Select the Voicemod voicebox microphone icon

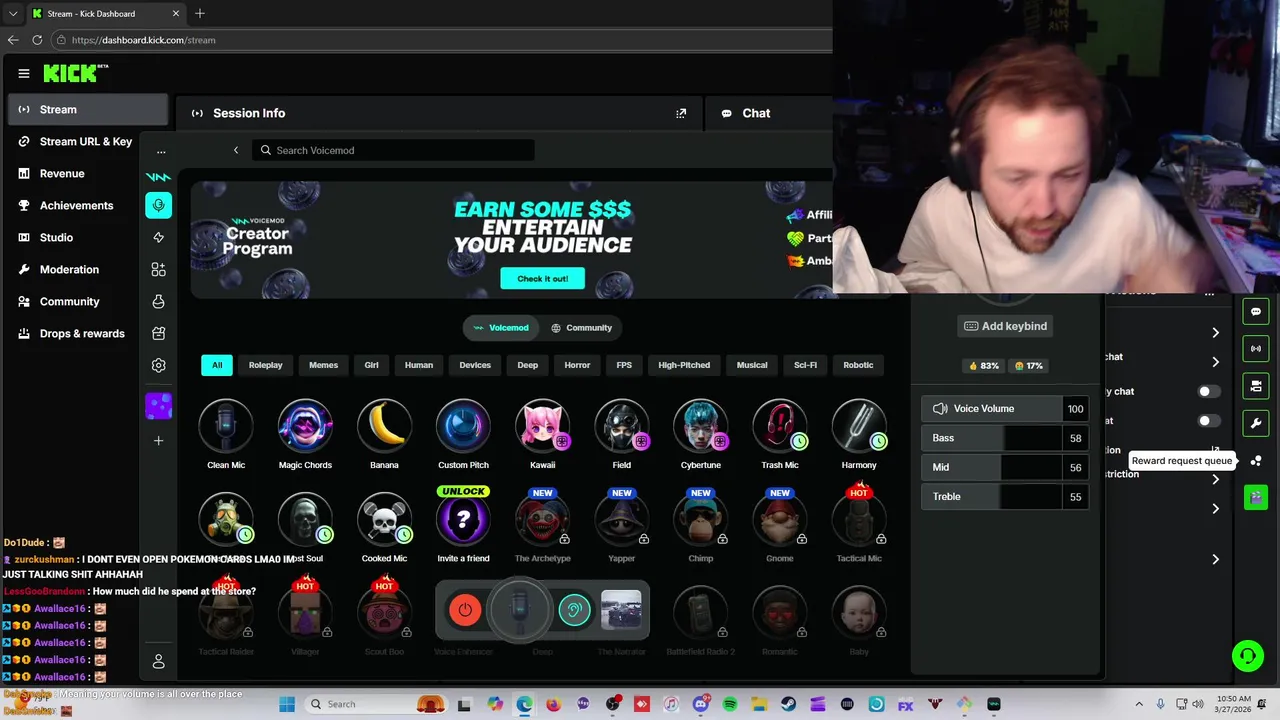coord(158,205)
